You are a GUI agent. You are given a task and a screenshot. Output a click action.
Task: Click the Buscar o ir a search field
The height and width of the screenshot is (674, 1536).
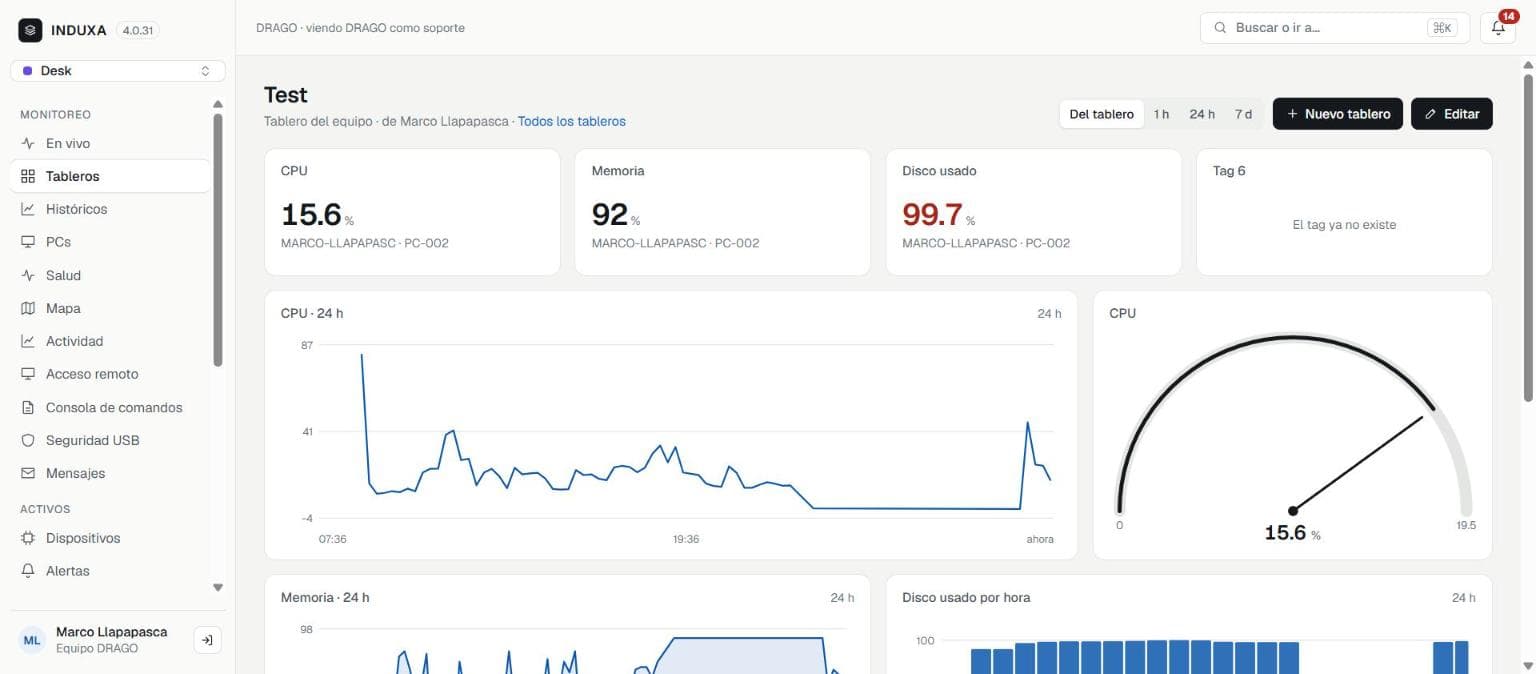[1334, 28]
